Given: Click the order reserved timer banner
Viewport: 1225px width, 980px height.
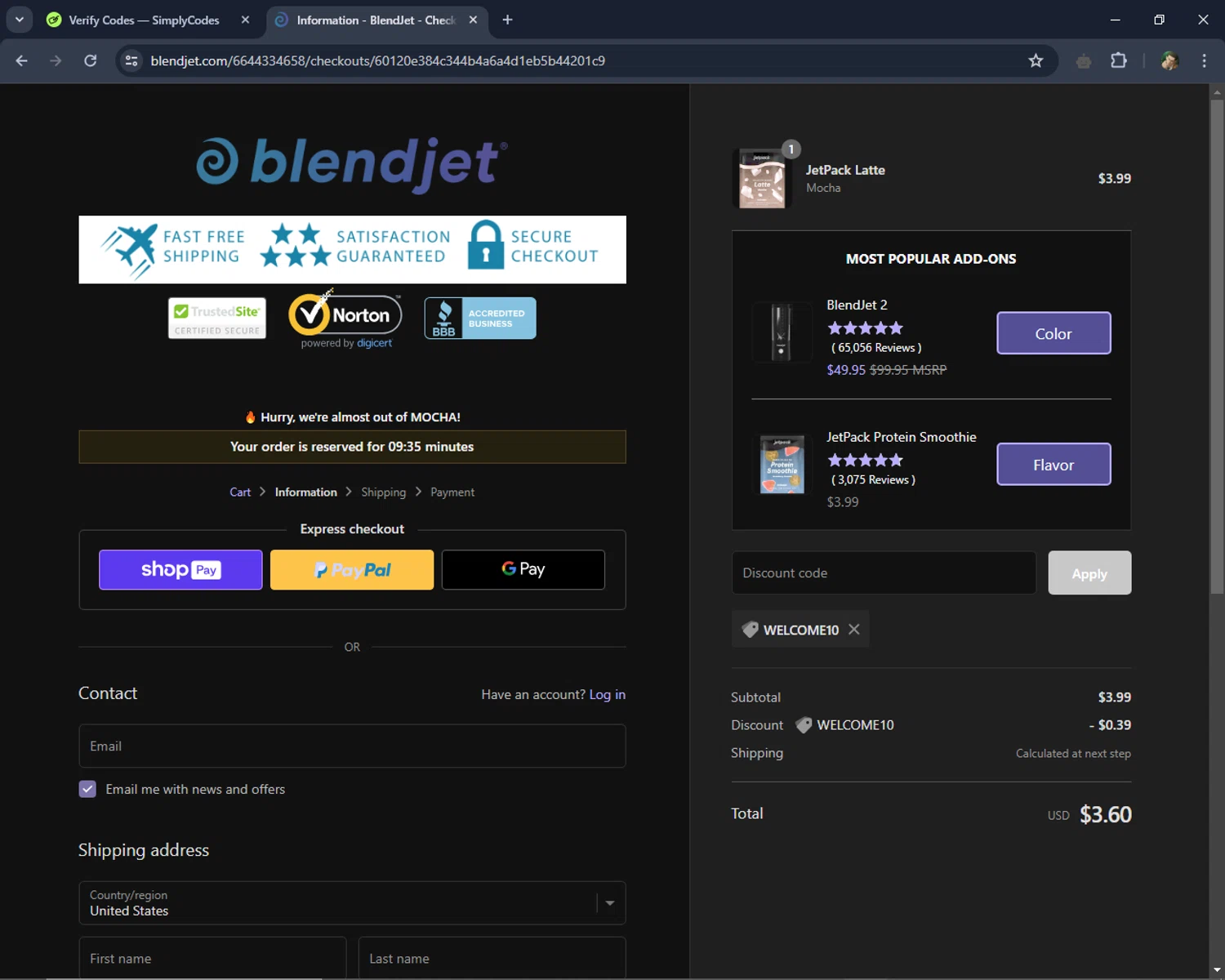Looking at the screenshot, I should [x=352, y=447].
